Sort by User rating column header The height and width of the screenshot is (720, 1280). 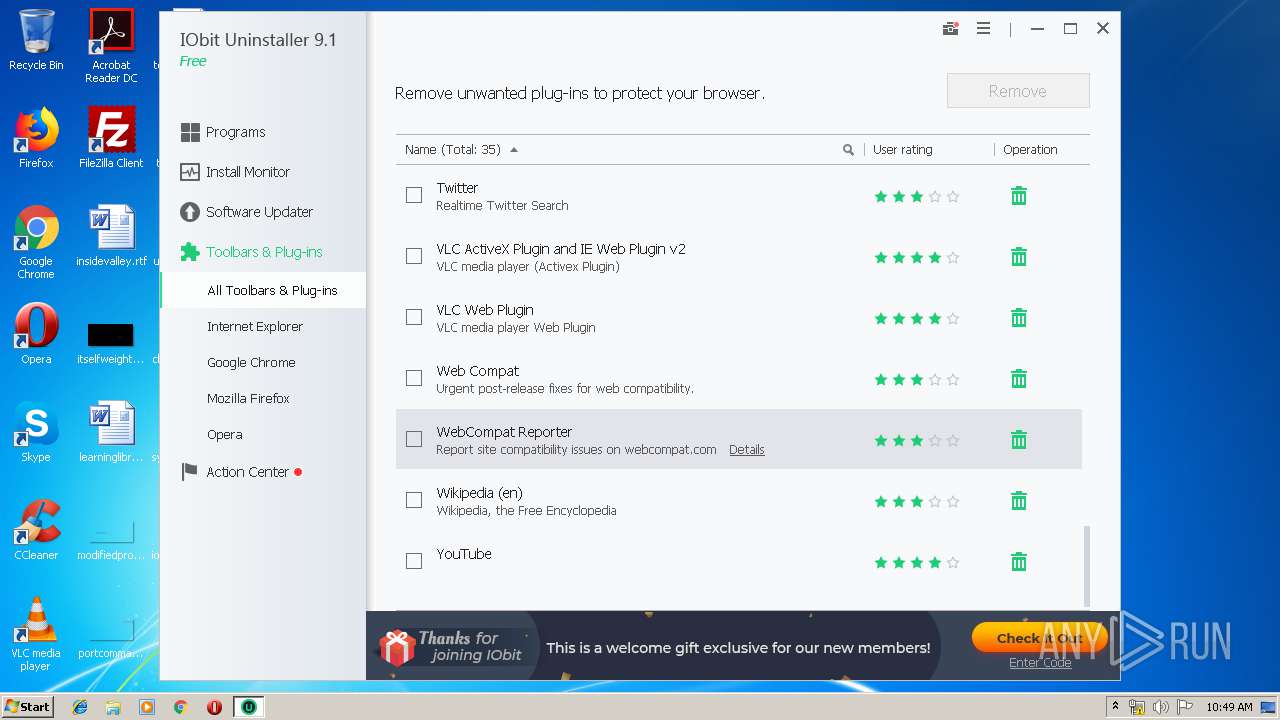[902, 150]
